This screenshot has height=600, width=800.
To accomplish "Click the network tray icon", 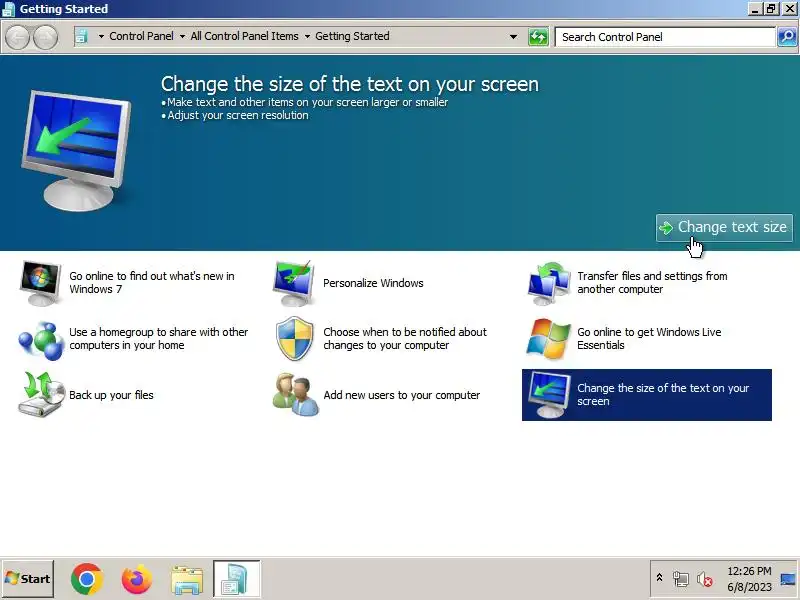I will tap(681, 579).
